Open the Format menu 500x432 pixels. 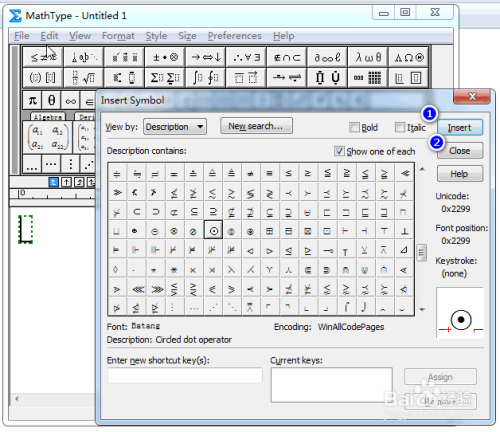click(118, 36)
